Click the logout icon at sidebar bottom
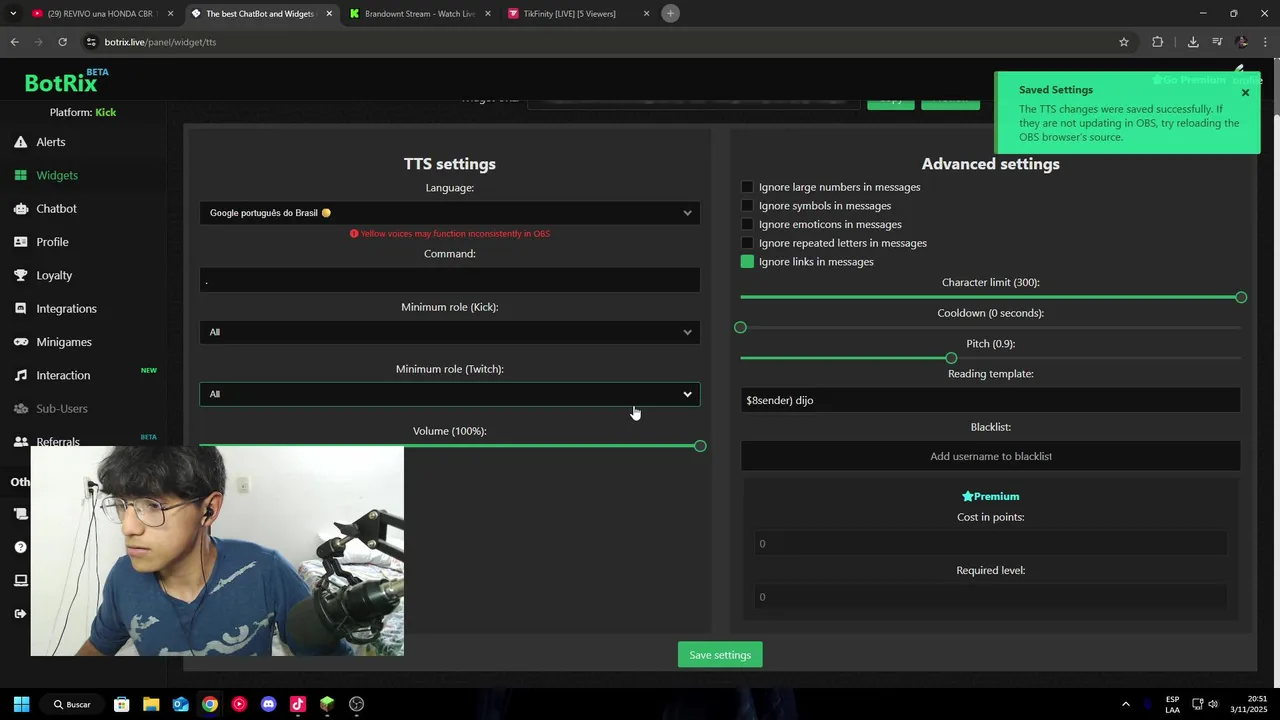This screenshot has width=1280, height=720. tap(20, 614)
